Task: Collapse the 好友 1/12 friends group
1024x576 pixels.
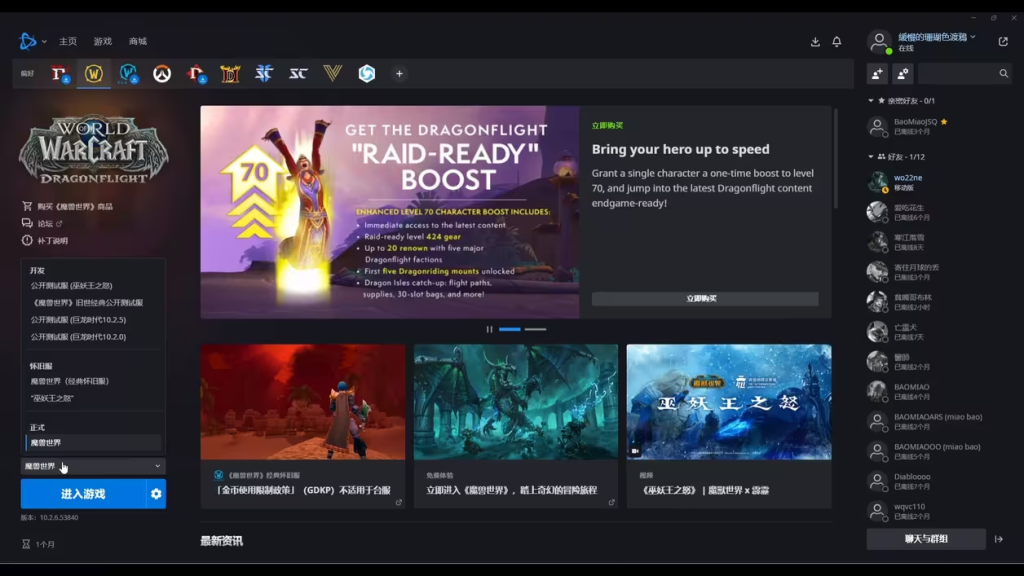Action: click(871, 157)
